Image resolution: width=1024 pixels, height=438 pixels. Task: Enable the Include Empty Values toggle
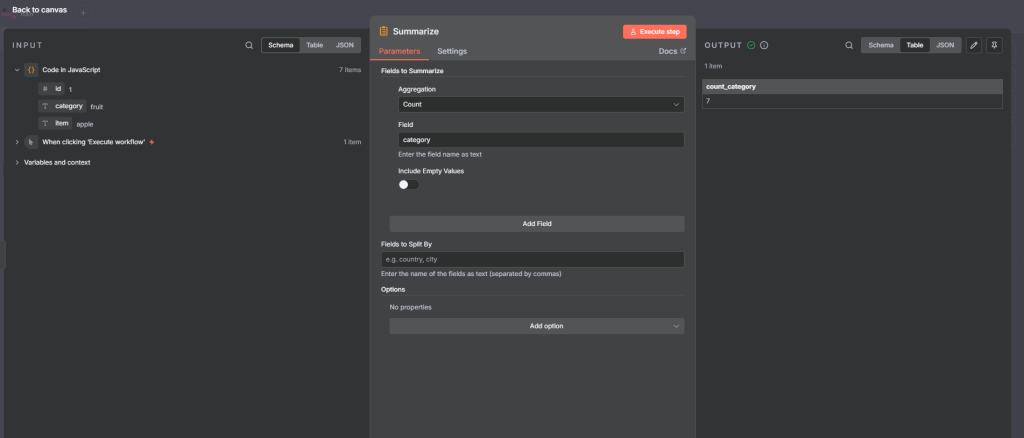(x=408, y=184)
